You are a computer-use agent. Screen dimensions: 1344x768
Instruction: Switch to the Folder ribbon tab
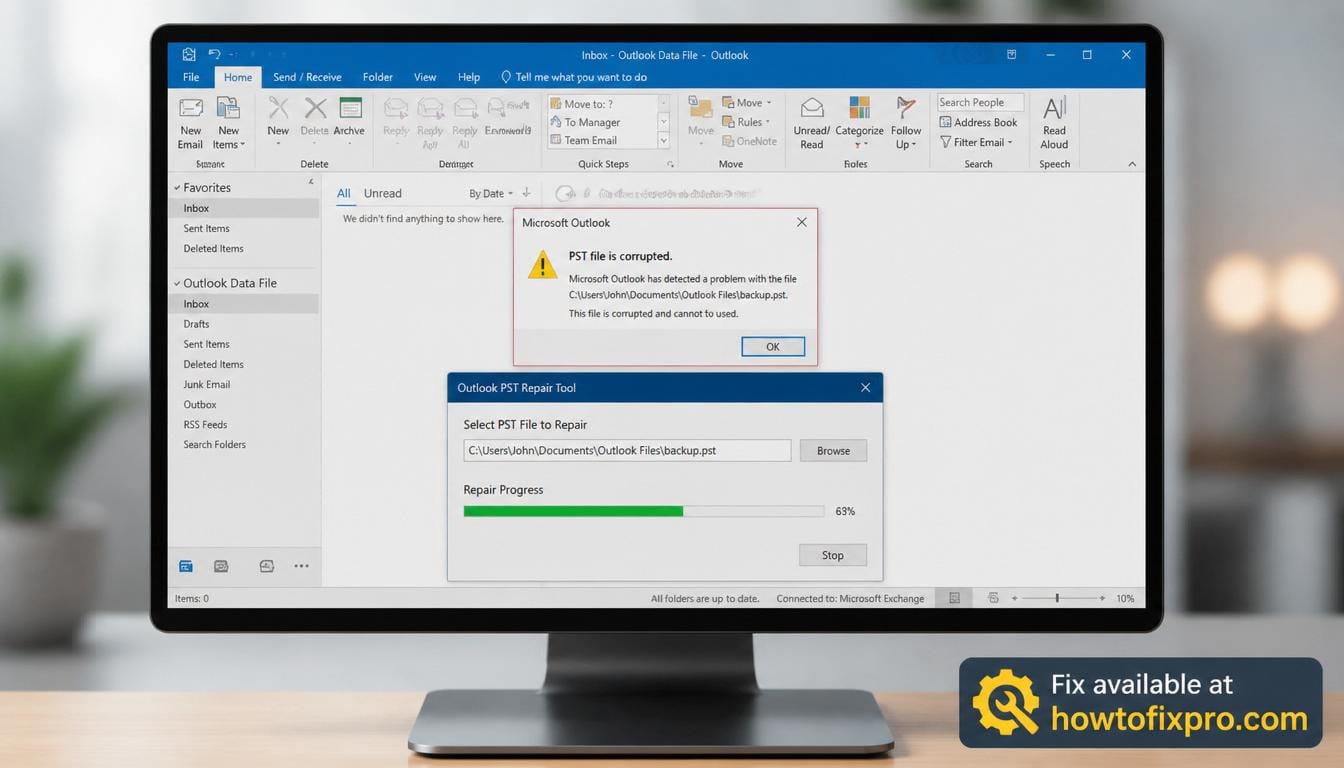(x=378, y=77)
